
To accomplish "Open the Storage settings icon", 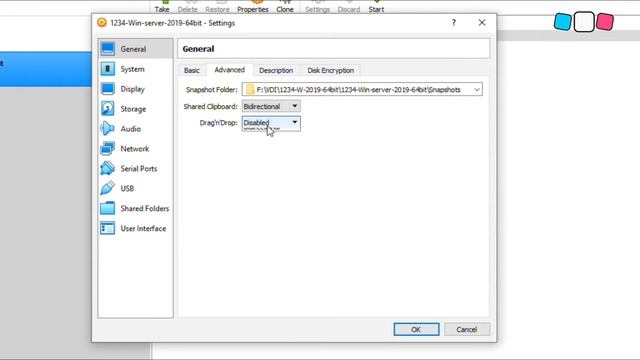I will click(108, 109).
